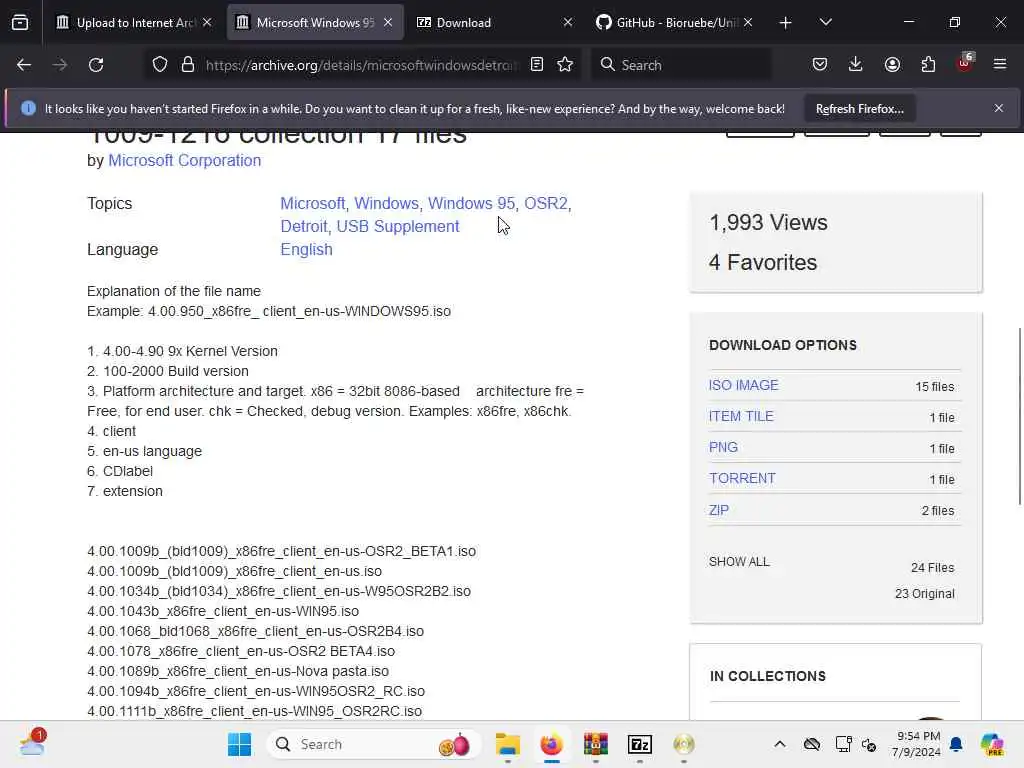
Task: Open the Detroit topic link
Action: click(306, 227)
